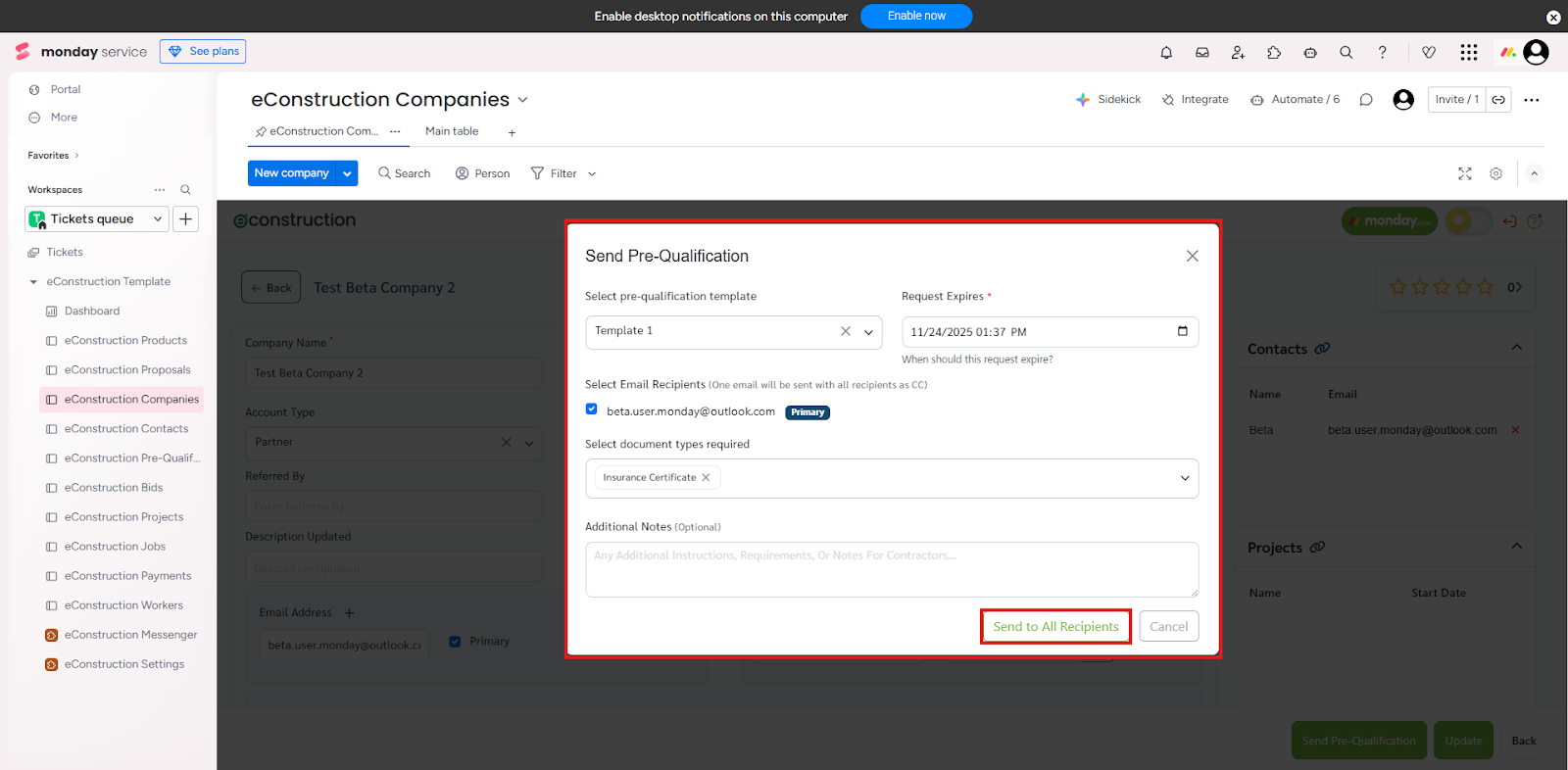
Task: Click the Additional Notes text area
Action: coord(891,569)
